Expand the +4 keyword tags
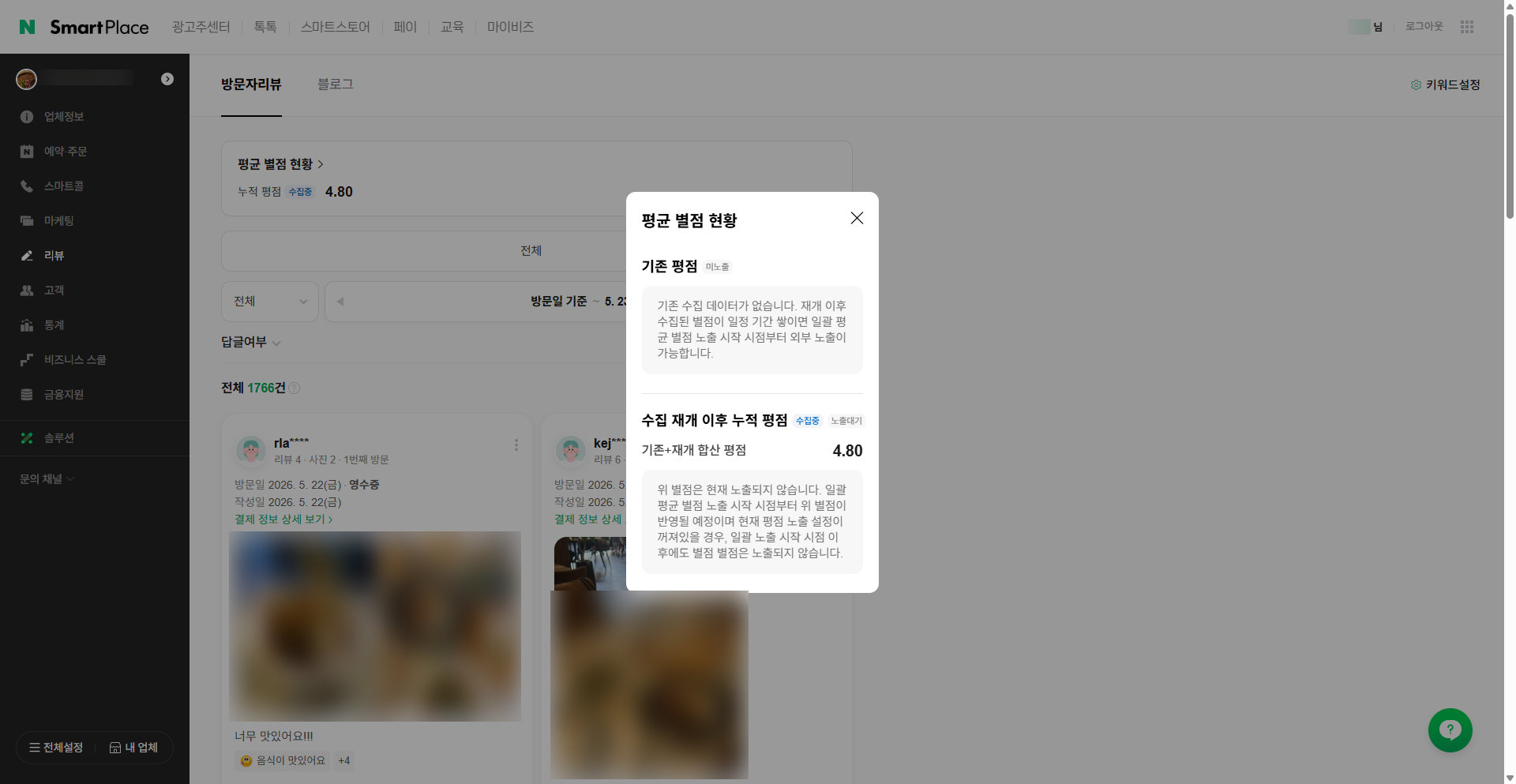Viewport: 1516px width, 784px height. point(344,761)
